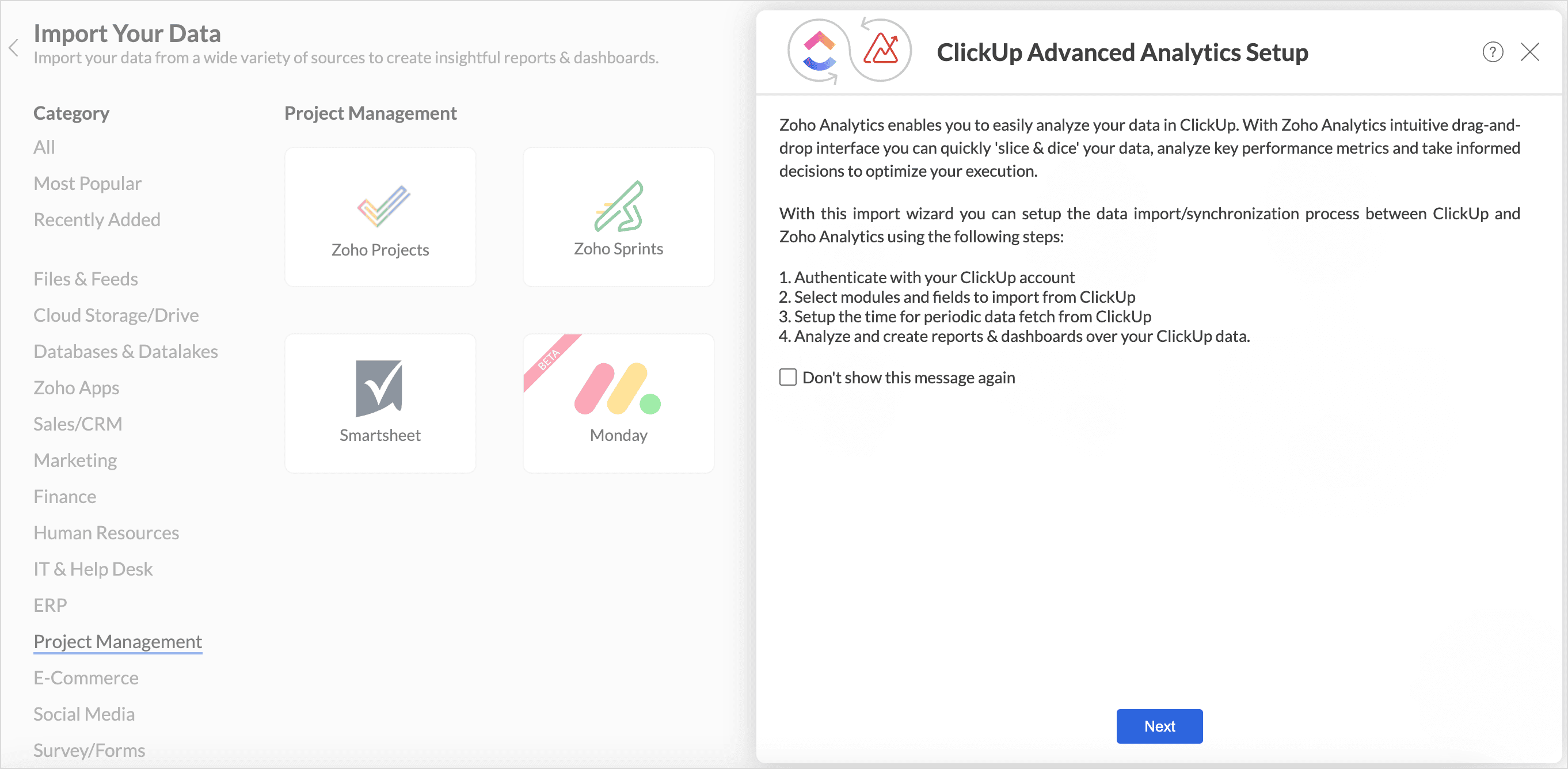Select the IT & Help Desk category

coord(93,569)
